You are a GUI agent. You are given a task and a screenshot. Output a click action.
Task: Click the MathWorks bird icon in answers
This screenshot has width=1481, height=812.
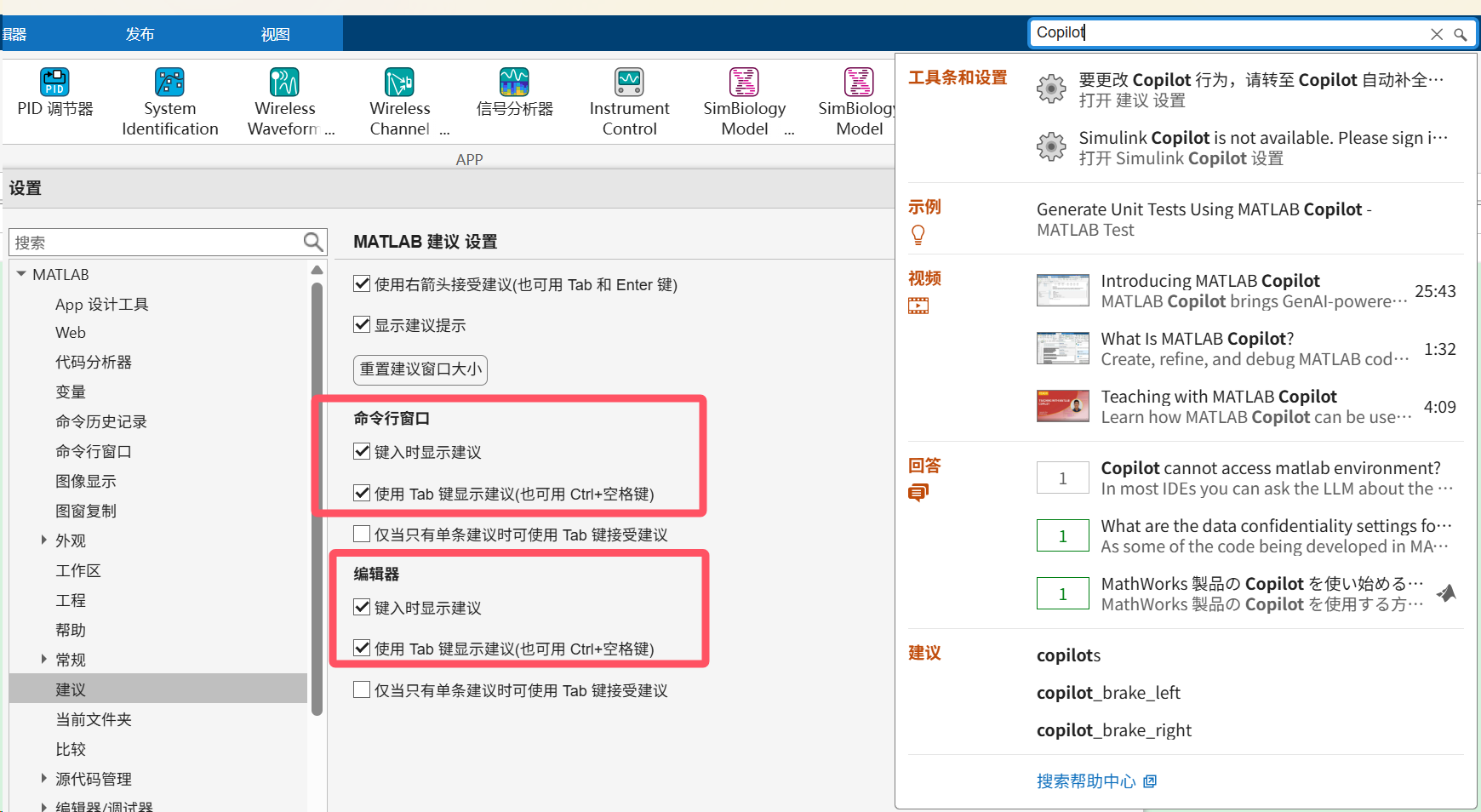point(1446,592)
